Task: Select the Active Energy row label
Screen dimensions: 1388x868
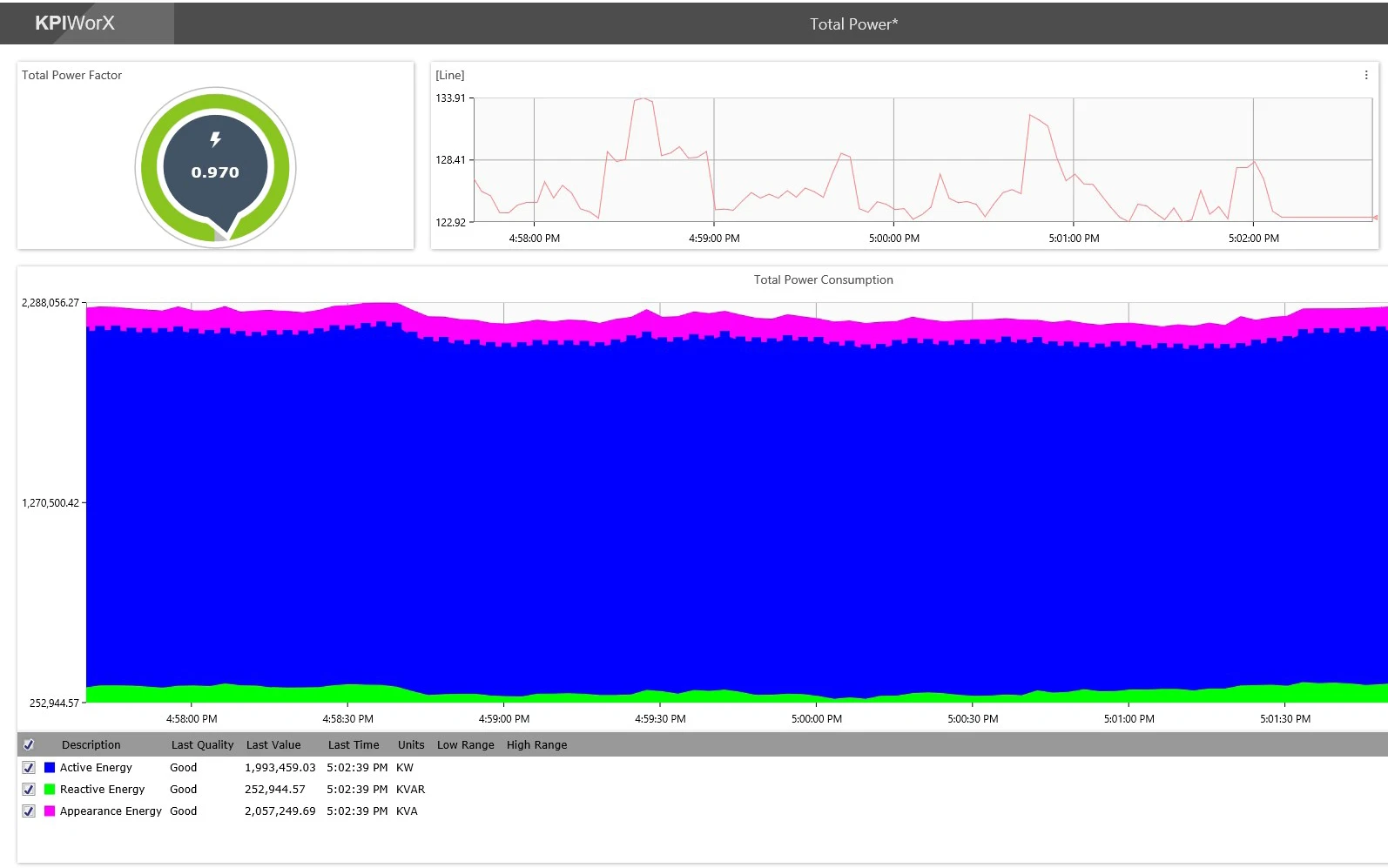Action: (x=96, y=767)
